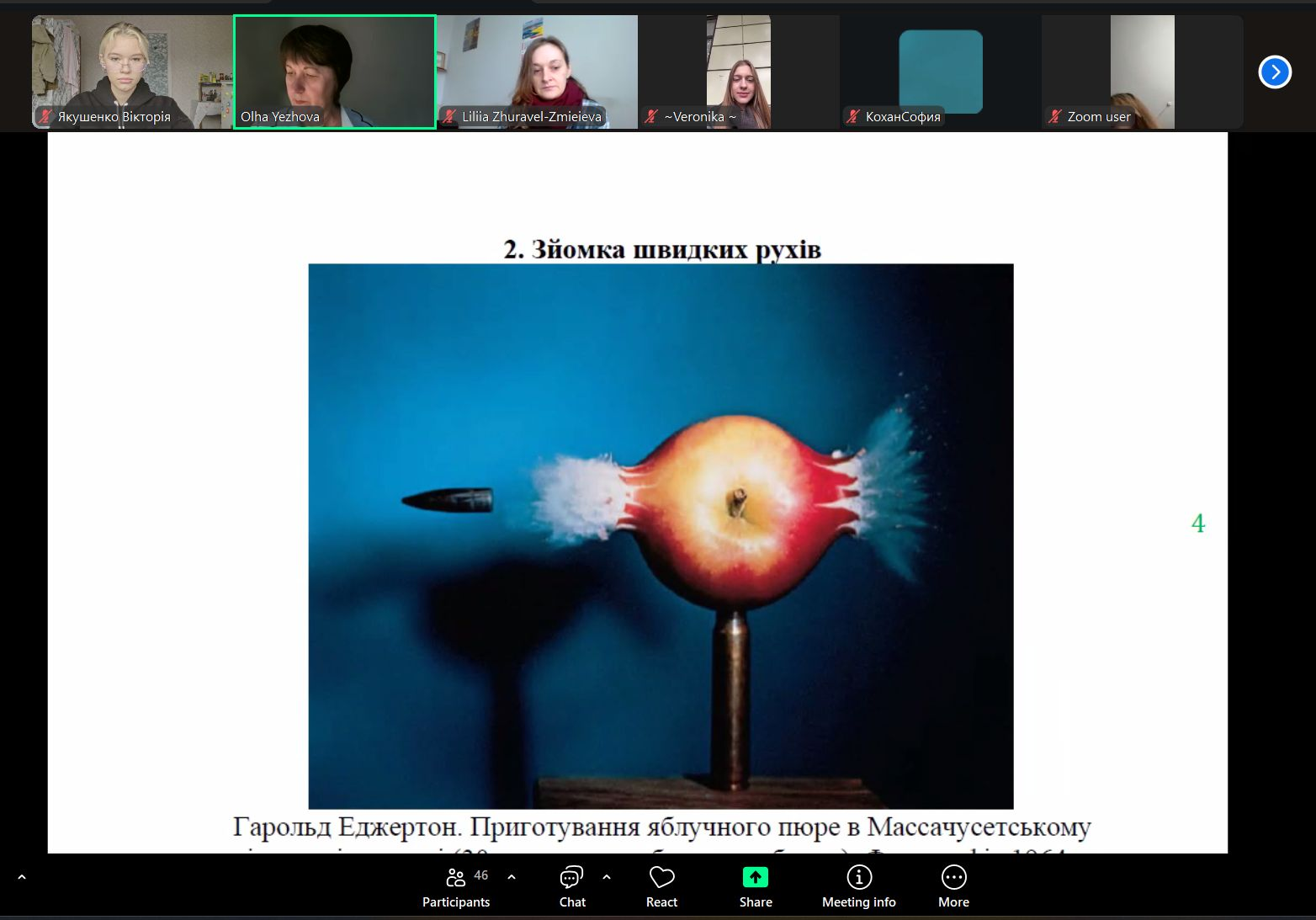The height and width of the screenshot is (920, 1316).
Task: Select Liliia Zhuravel-Zmieieva's video tile
Action: click(x=537, y=72)
